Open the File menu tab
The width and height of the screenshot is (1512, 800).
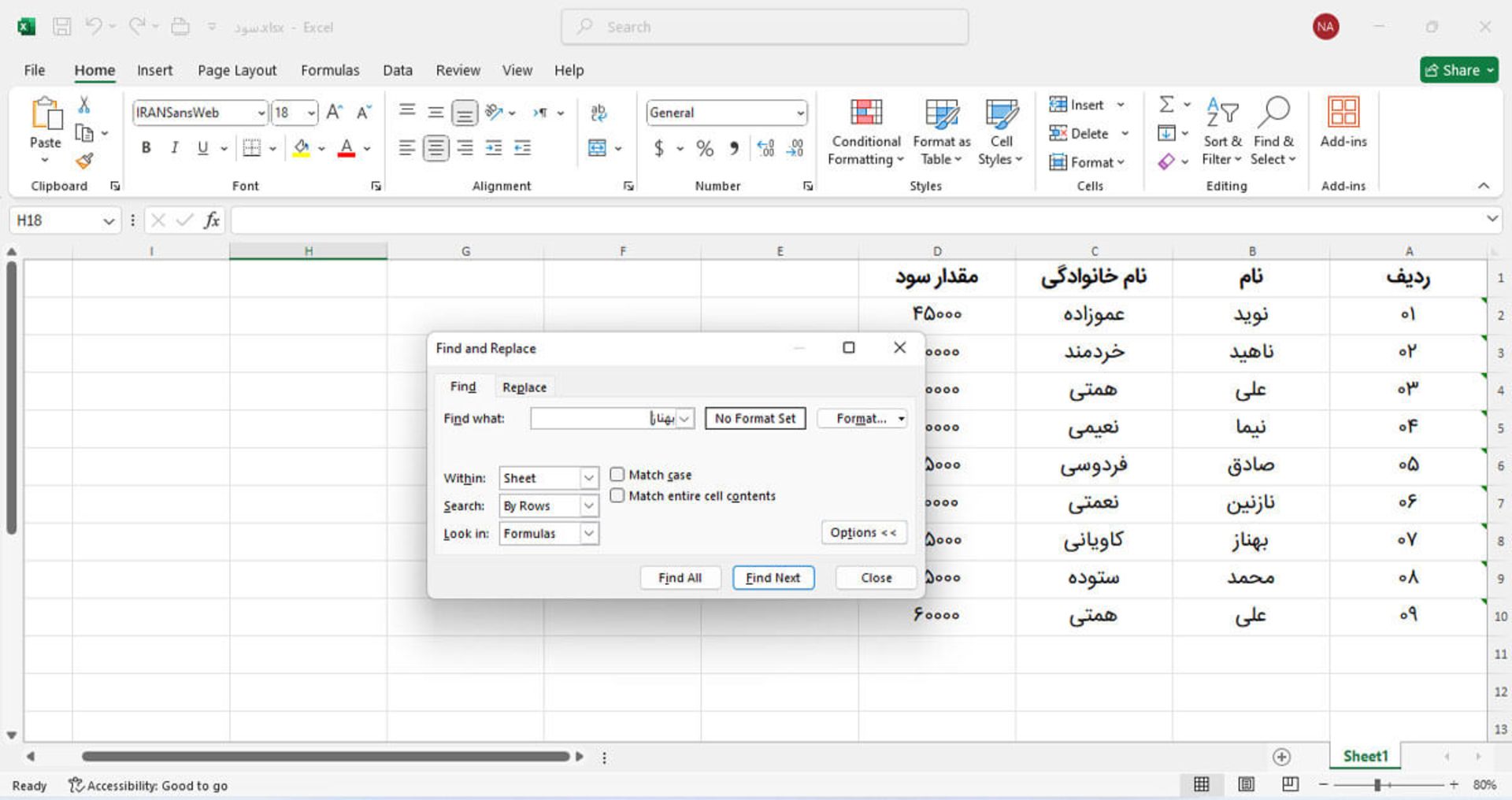[x=35, y=70]
